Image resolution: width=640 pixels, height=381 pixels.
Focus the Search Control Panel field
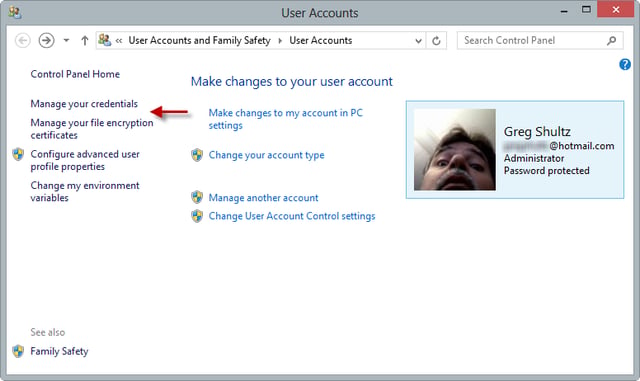point(540,40)
